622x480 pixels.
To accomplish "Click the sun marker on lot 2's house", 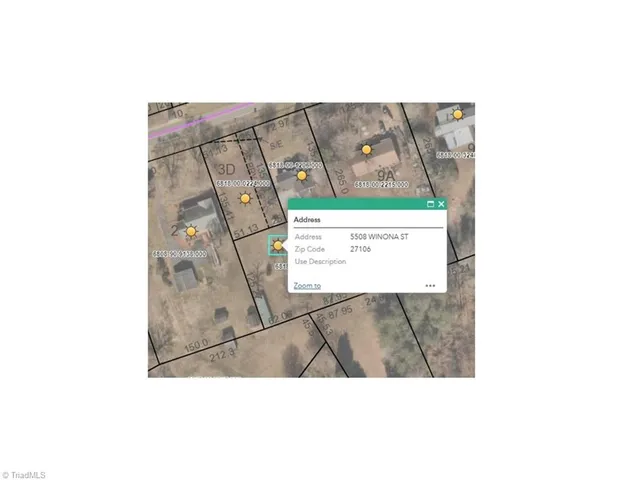I will click(191, 231).
